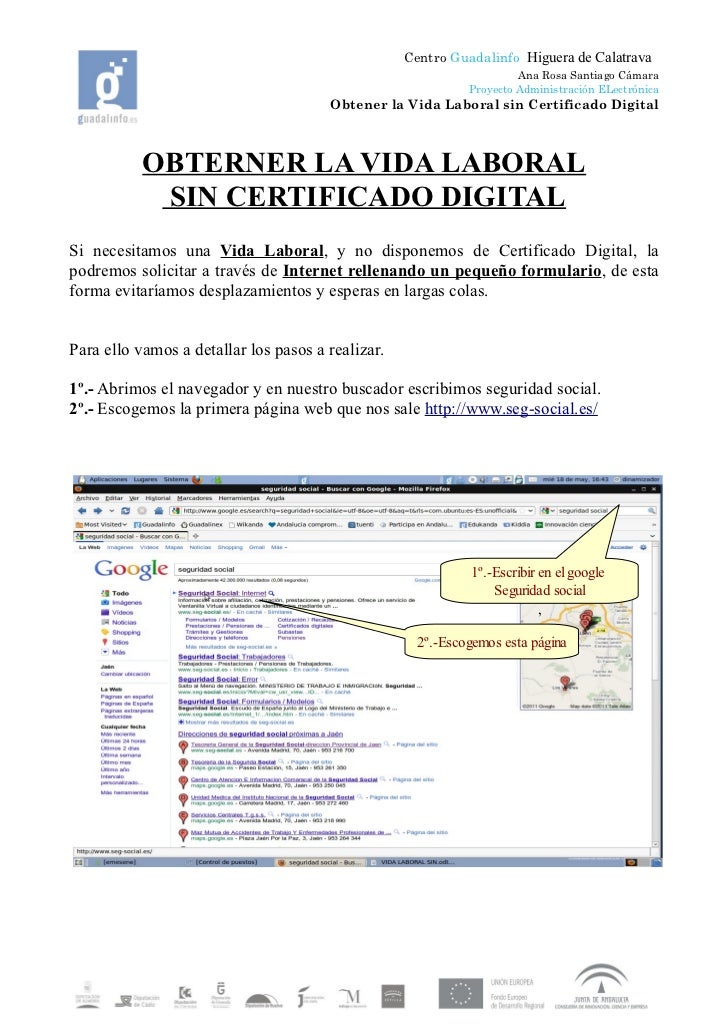Screen dimensions: 728x1031
Task: Open the Participa en Andalu... bookmark
Action: coord(416,525)
